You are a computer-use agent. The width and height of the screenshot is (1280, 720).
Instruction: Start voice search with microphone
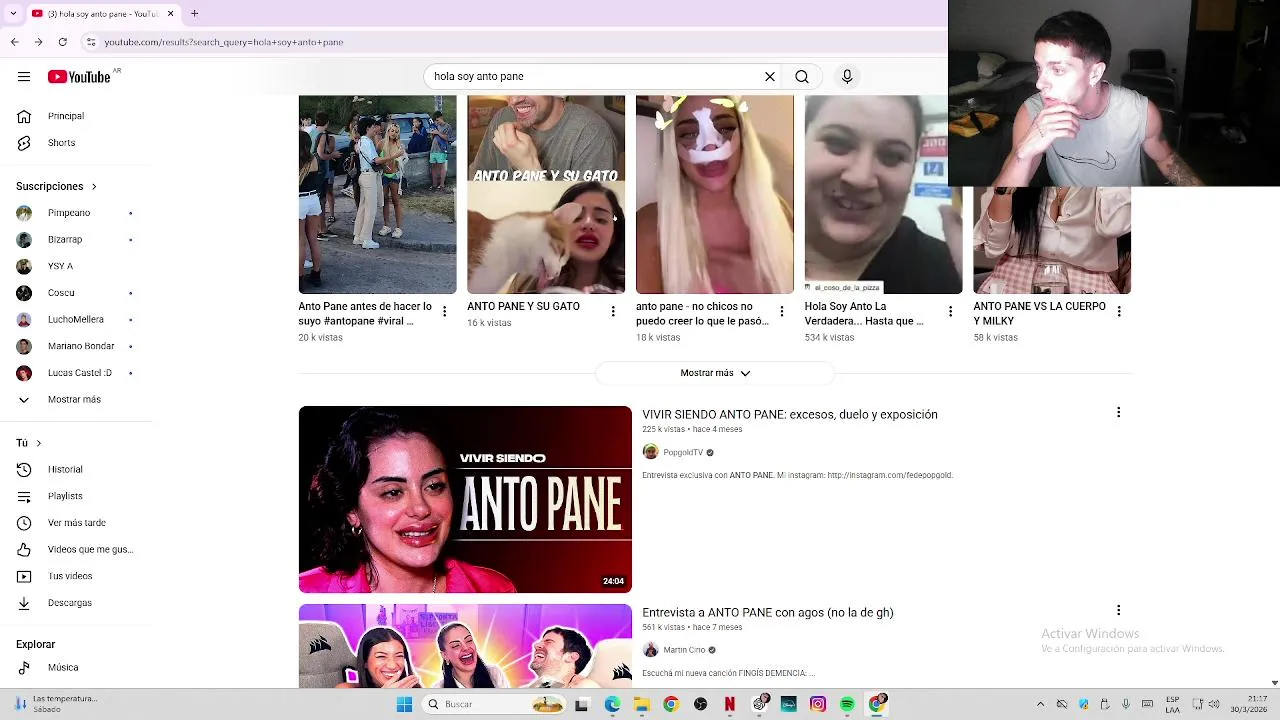(847, 76)
